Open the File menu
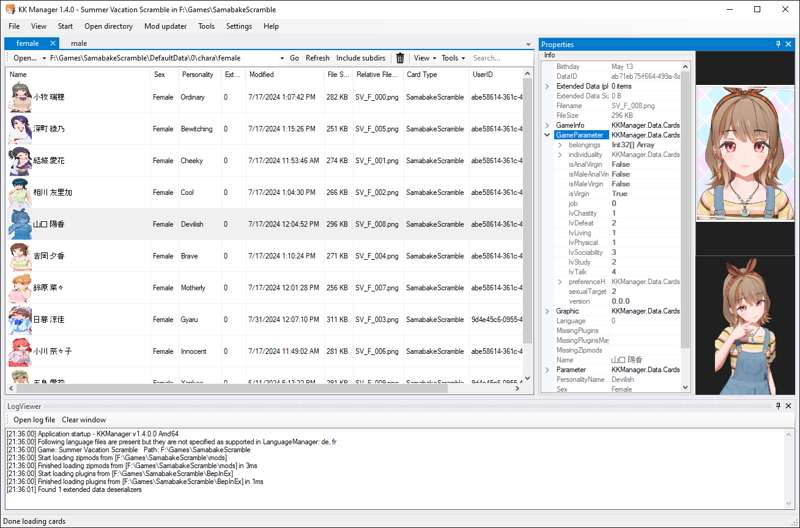The height and width of the screenshot is (528, 800). [x=14, y=26]
